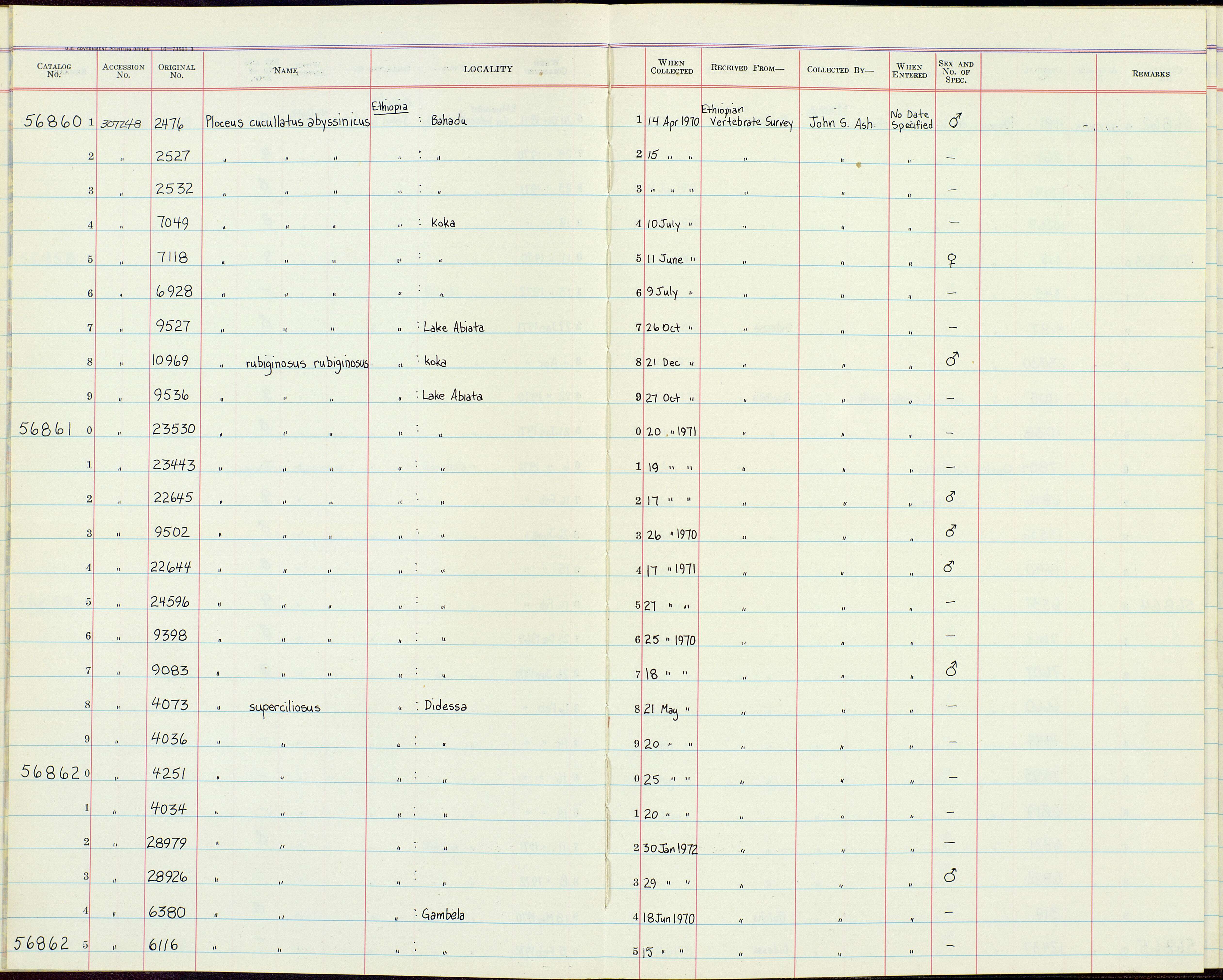Select original number 22645
The height and width of the screenshot is (980, 1223).
click(x=173, y=497)
